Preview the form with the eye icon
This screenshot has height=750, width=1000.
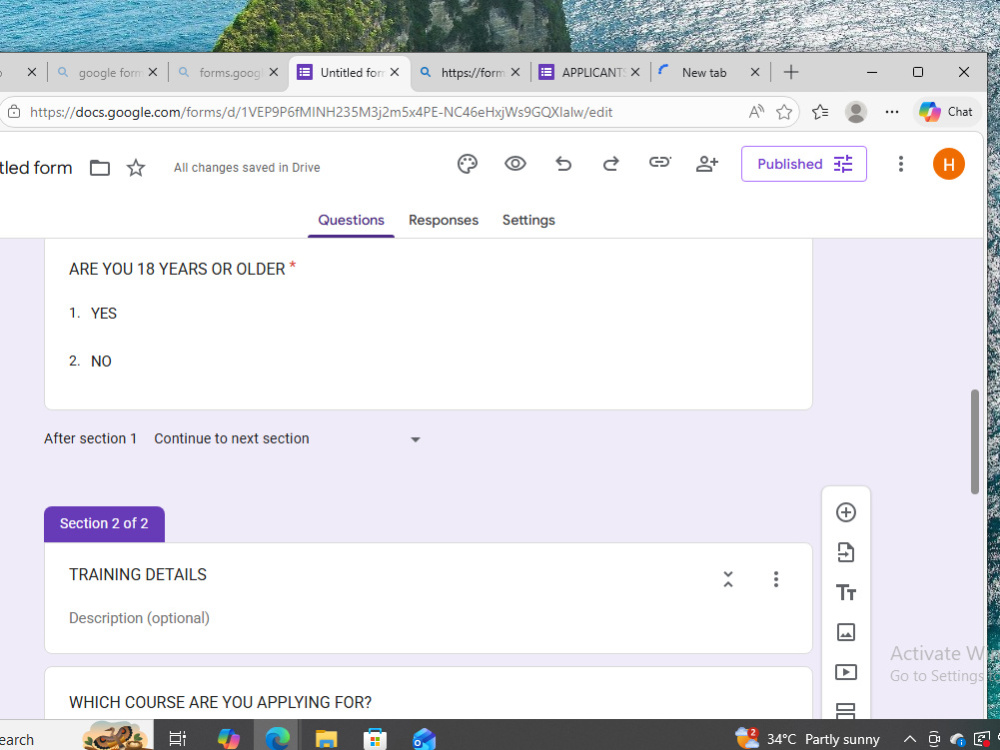[515, 164]
